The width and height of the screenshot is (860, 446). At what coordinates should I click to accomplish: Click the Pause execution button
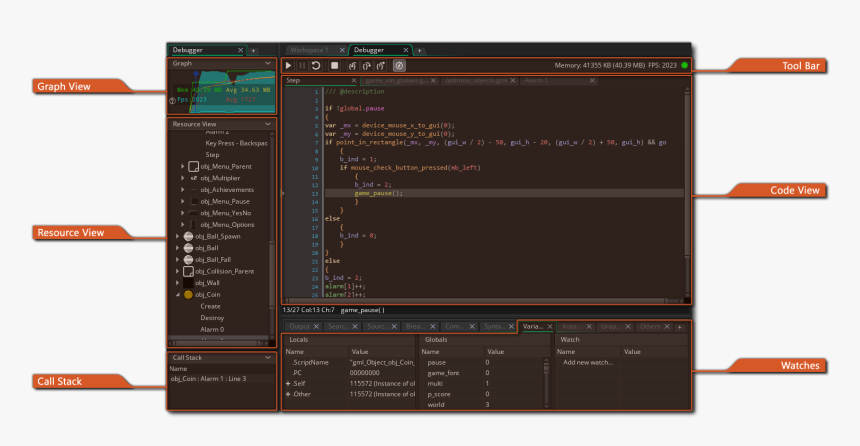(302, 65)
